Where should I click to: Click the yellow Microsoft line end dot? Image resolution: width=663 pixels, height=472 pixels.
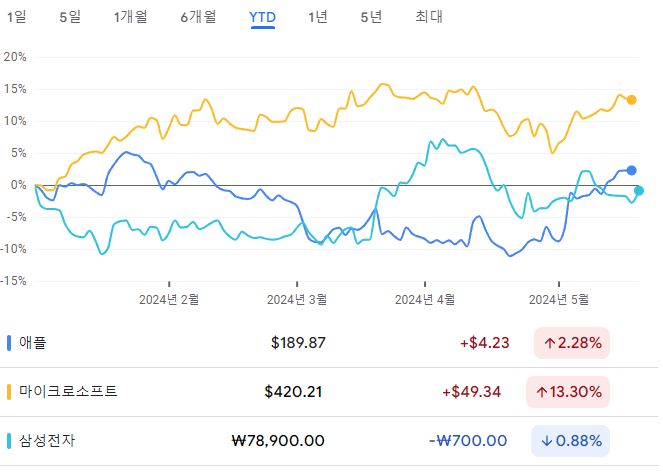pos(631,100)
